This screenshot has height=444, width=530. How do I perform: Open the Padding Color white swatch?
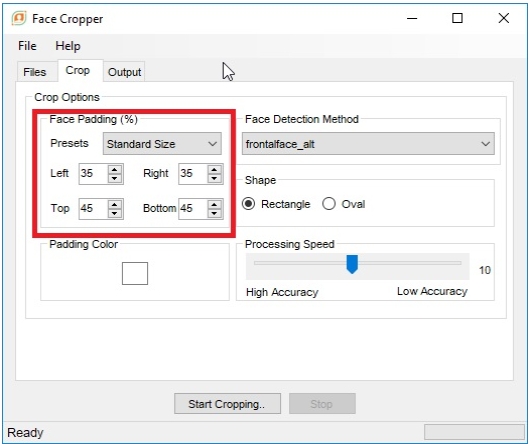[135, 273]
